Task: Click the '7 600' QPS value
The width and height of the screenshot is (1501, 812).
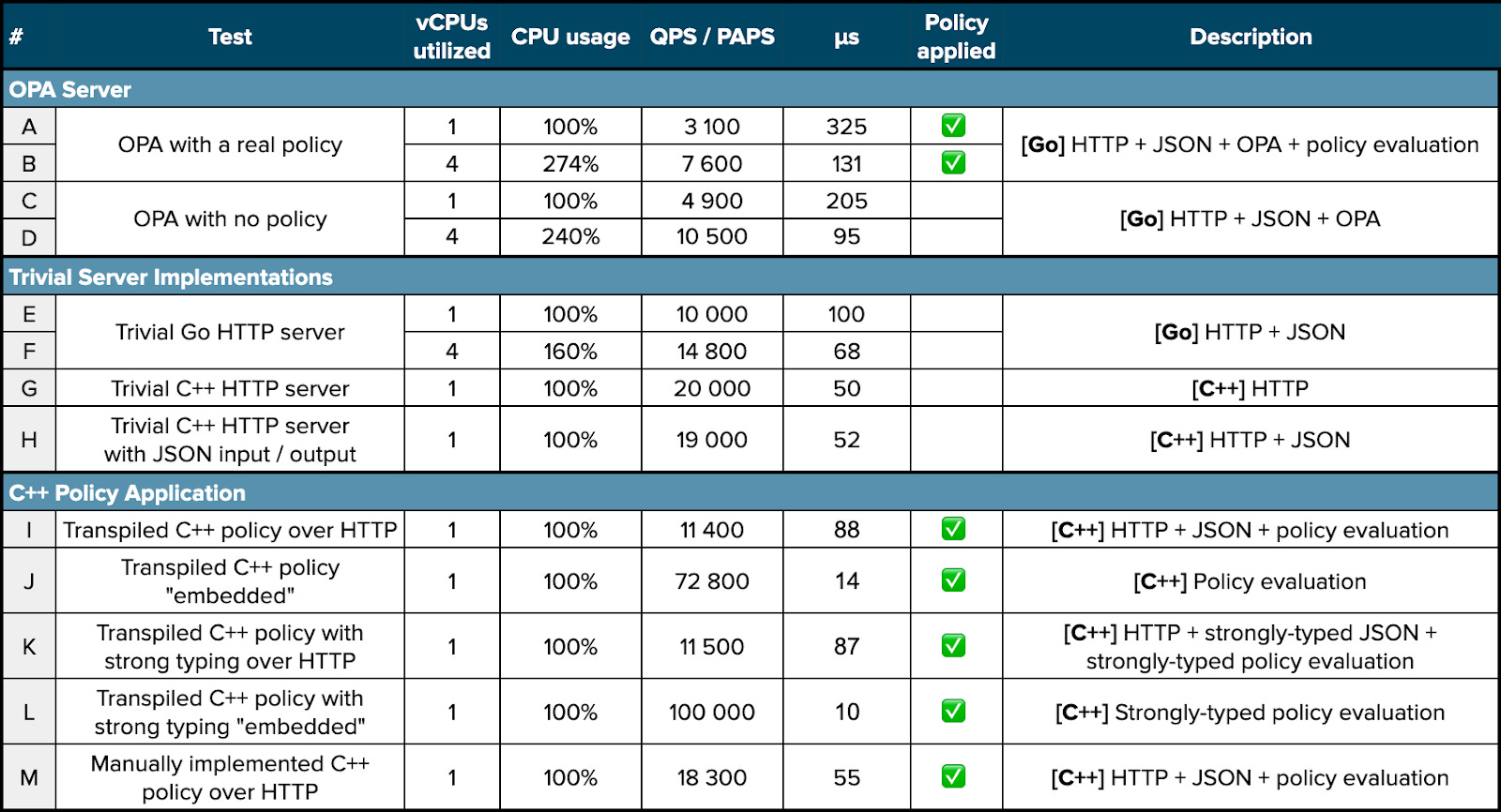Action: tap(712, 164)
